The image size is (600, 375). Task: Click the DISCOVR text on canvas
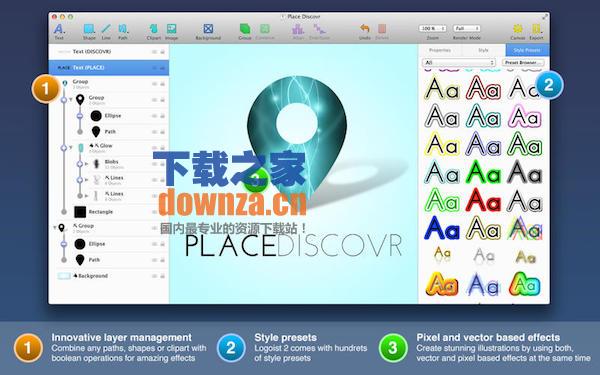(339, 246)
